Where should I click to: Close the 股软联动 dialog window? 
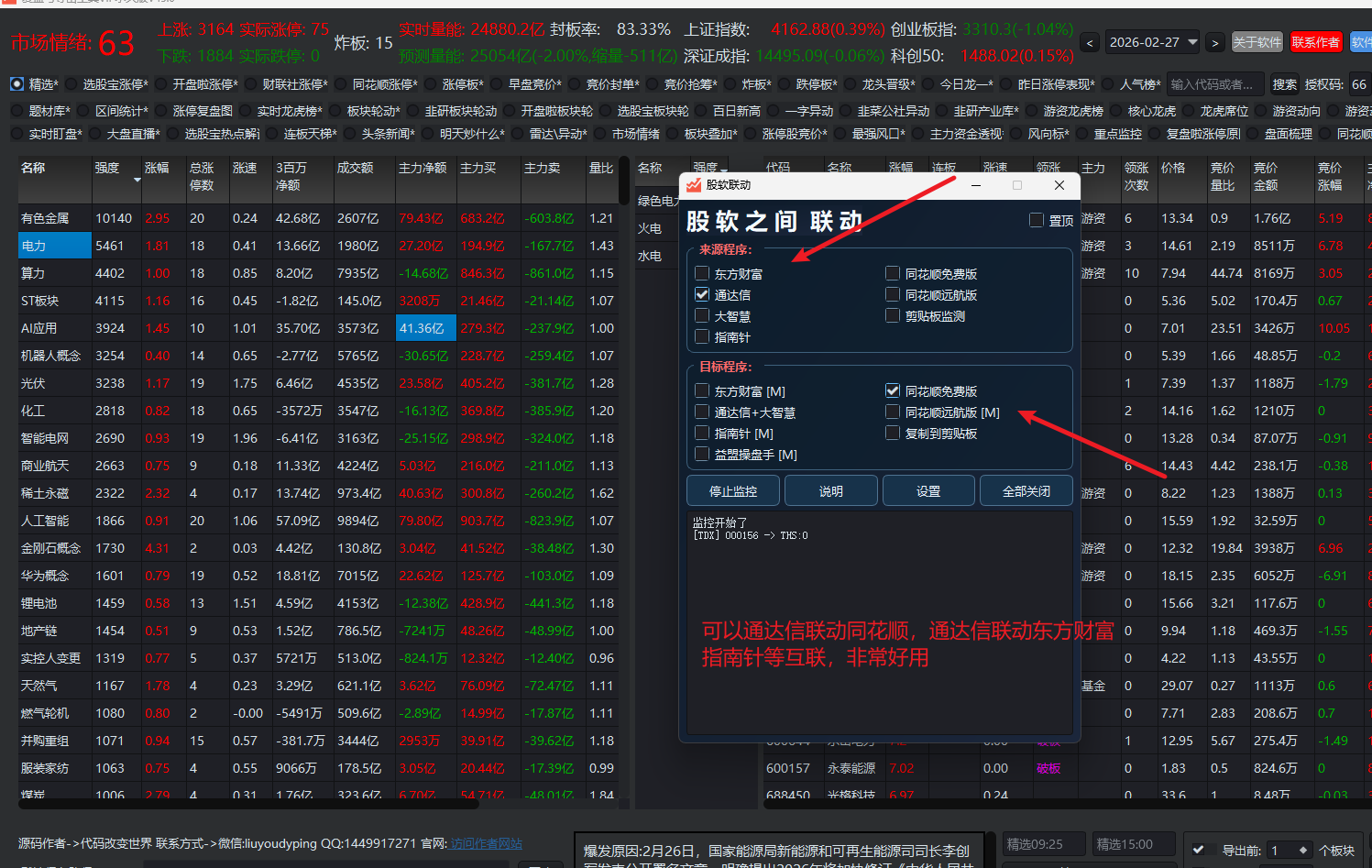click(1059, 185)
